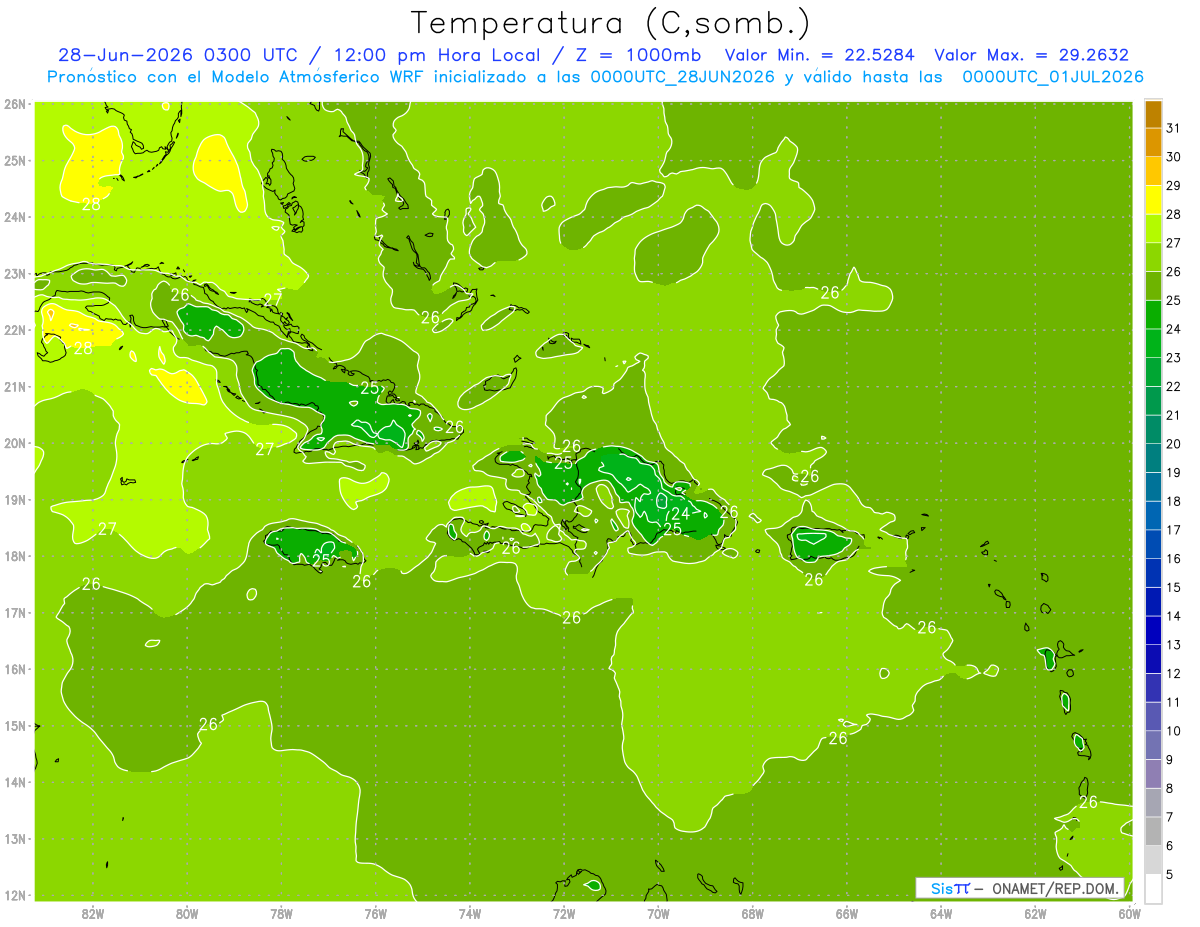Click the '60W' longitude axis label
Viewport: 1200px width, 927px height.
coord(1130,913)
